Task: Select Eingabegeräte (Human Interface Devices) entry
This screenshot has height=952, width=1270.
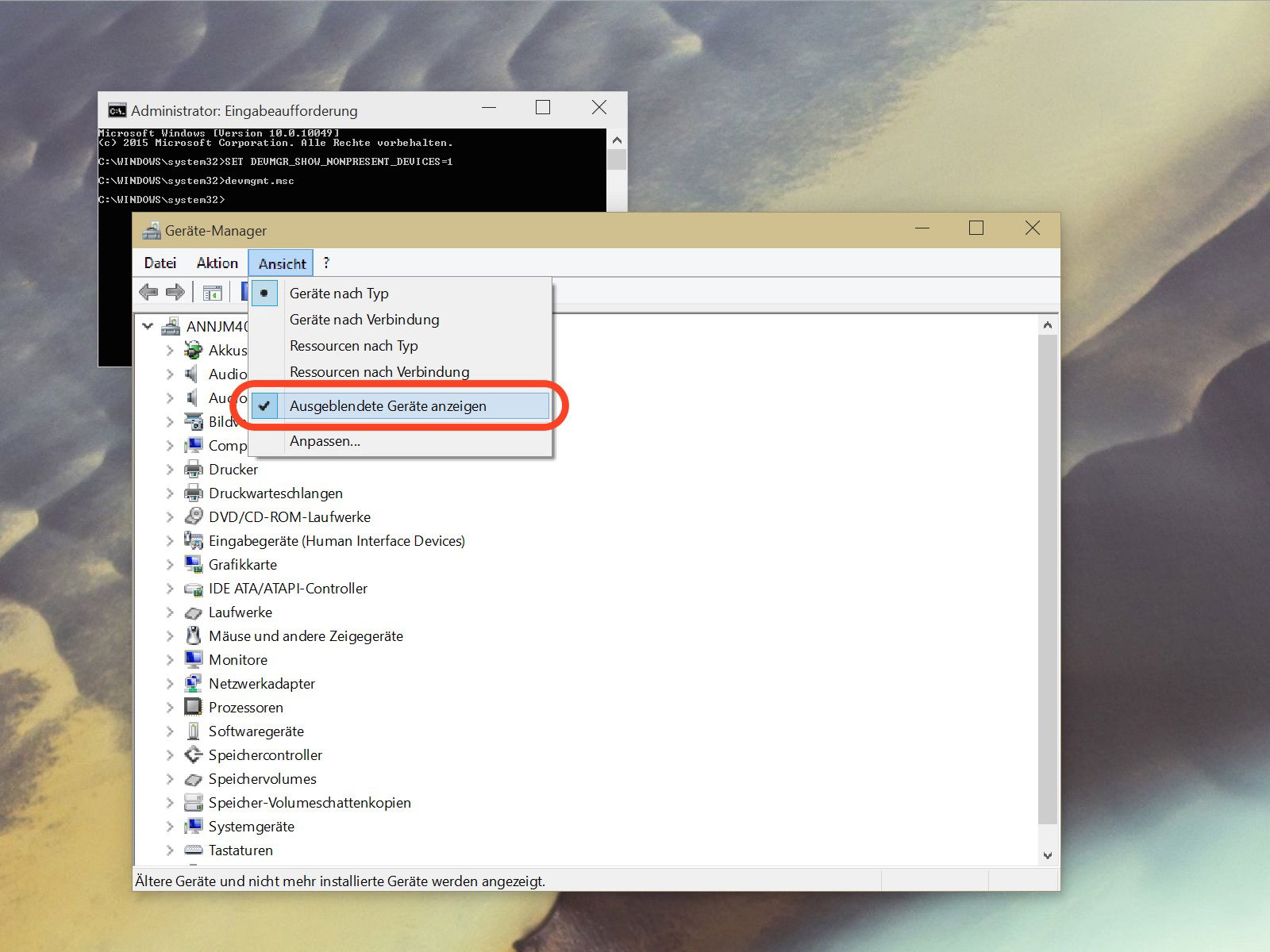Action: [x=337, y=540]
